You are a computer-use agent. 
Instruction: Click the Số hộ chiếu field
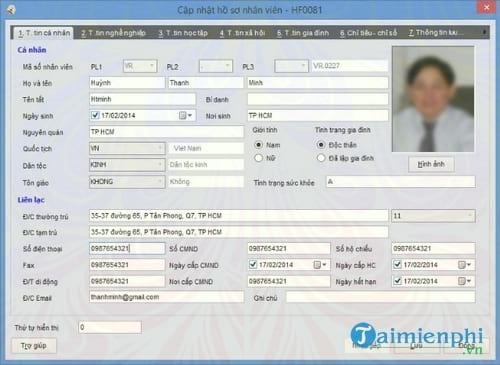[x=433, y=248]
